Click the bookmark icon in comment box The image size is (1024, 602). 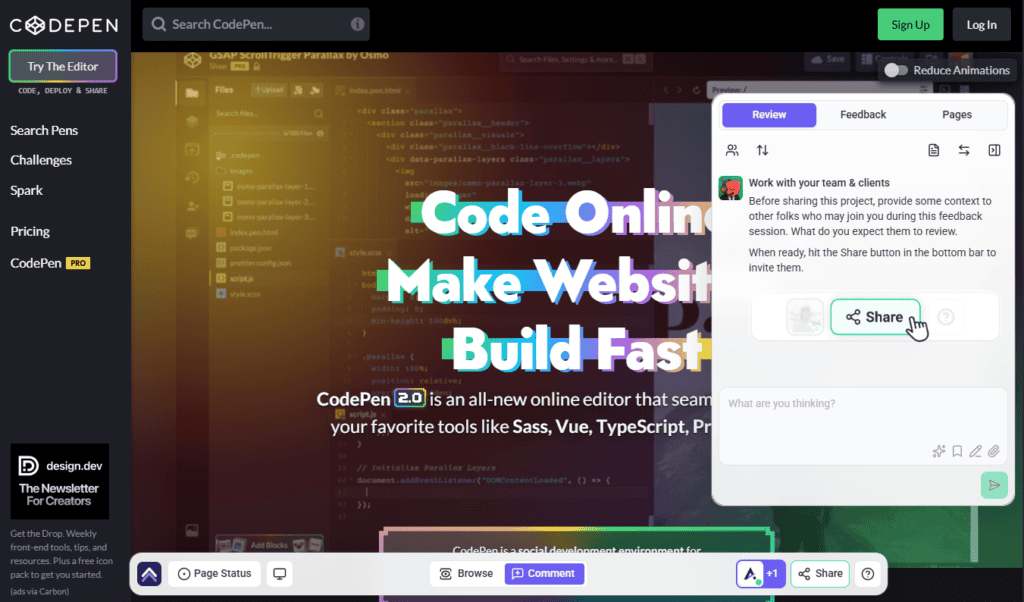(957, 451)
